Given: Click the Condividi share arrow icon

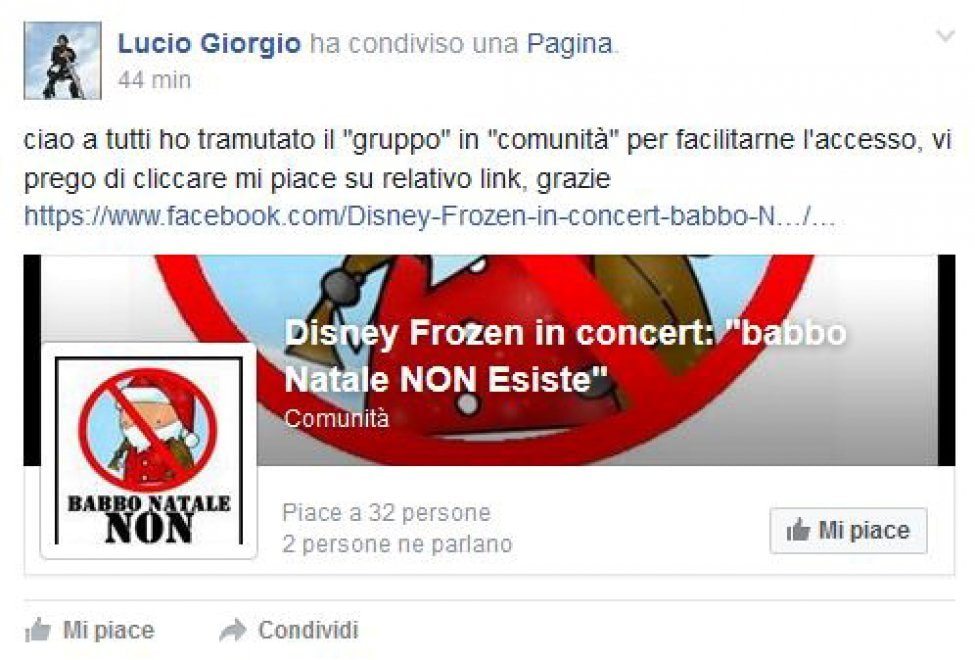Looking at the screenshot, I should (x=233, y=630).
